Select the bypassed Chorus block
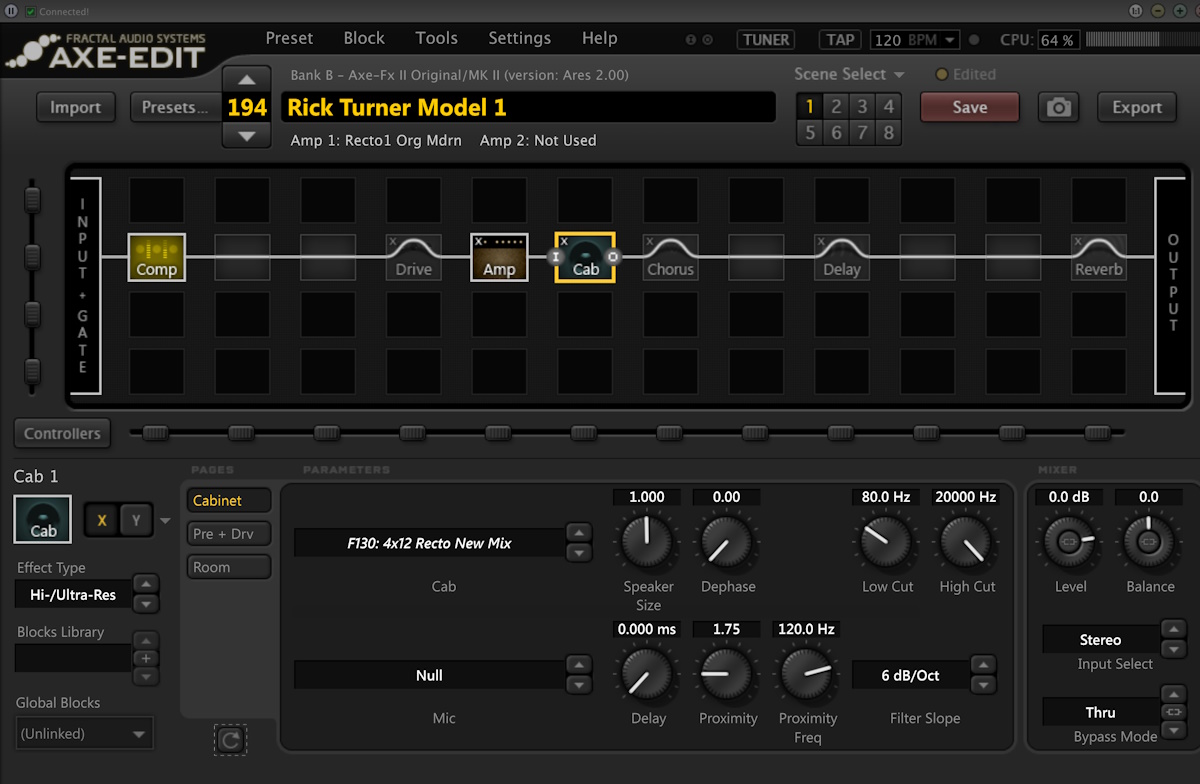 point(670,257)
